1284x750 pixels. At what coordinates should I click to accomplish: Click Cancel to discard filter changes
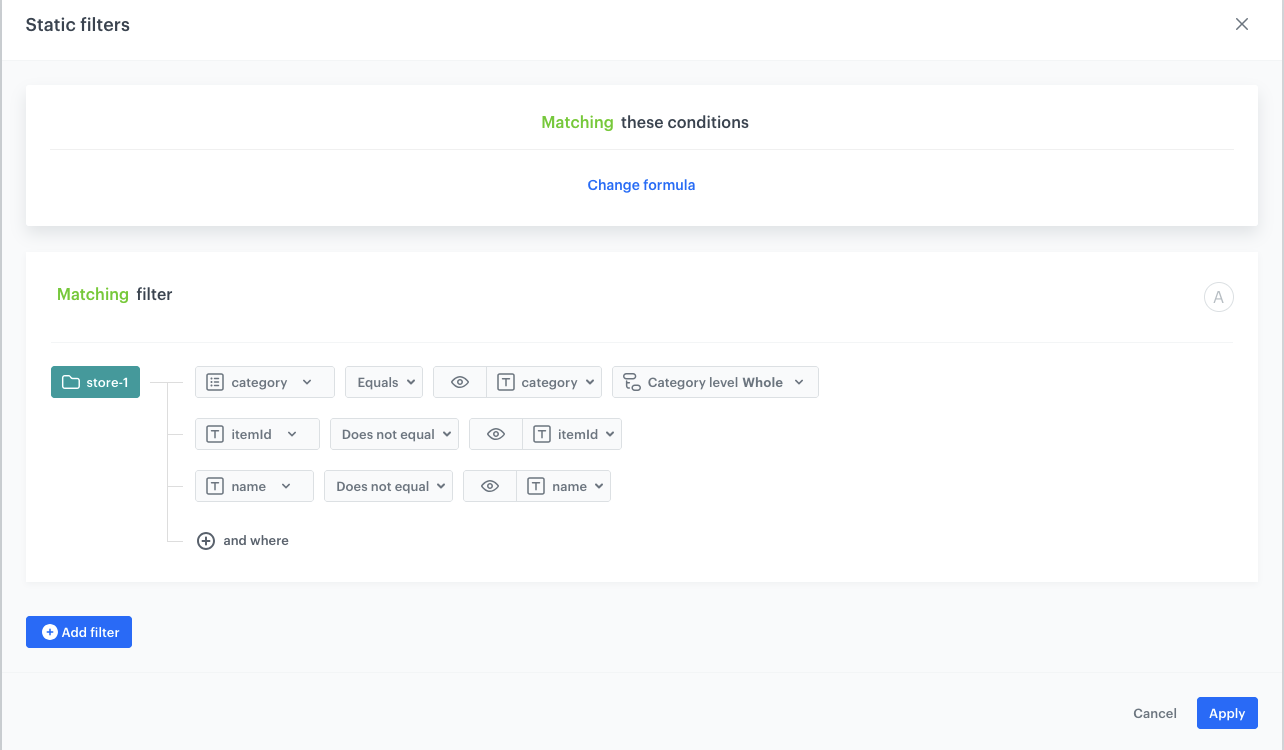pyautogui.click(x=1154, y=713)
